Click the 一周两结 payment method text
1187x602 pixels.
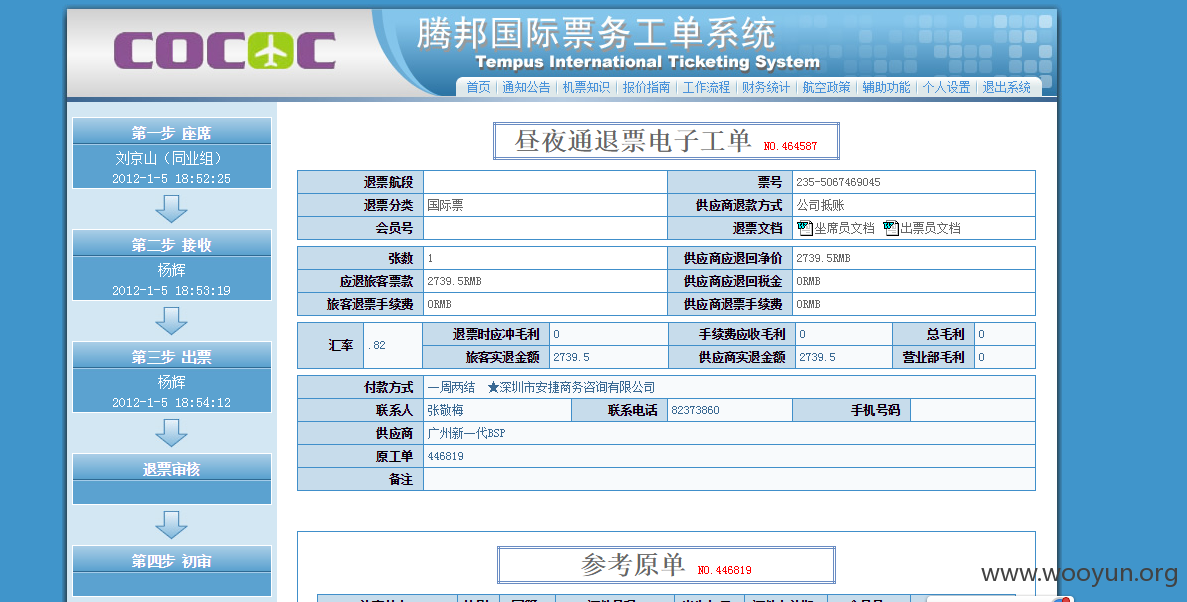451,388
